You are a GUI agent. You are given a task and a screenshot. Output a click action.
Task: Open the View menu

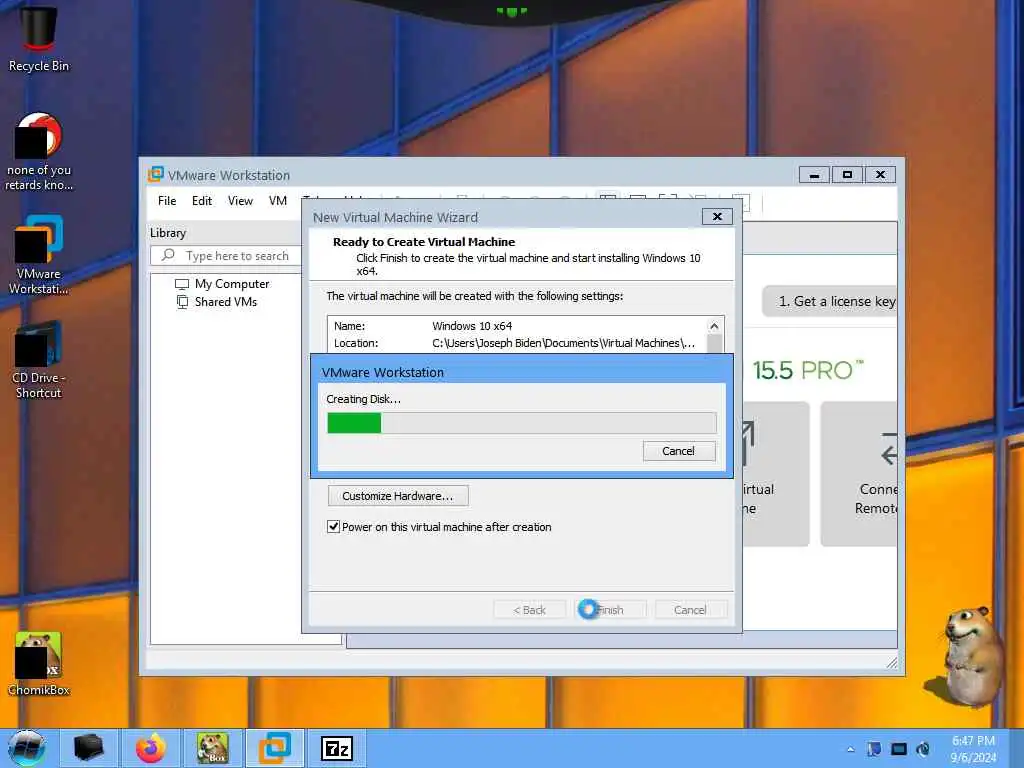click(240, 201)
